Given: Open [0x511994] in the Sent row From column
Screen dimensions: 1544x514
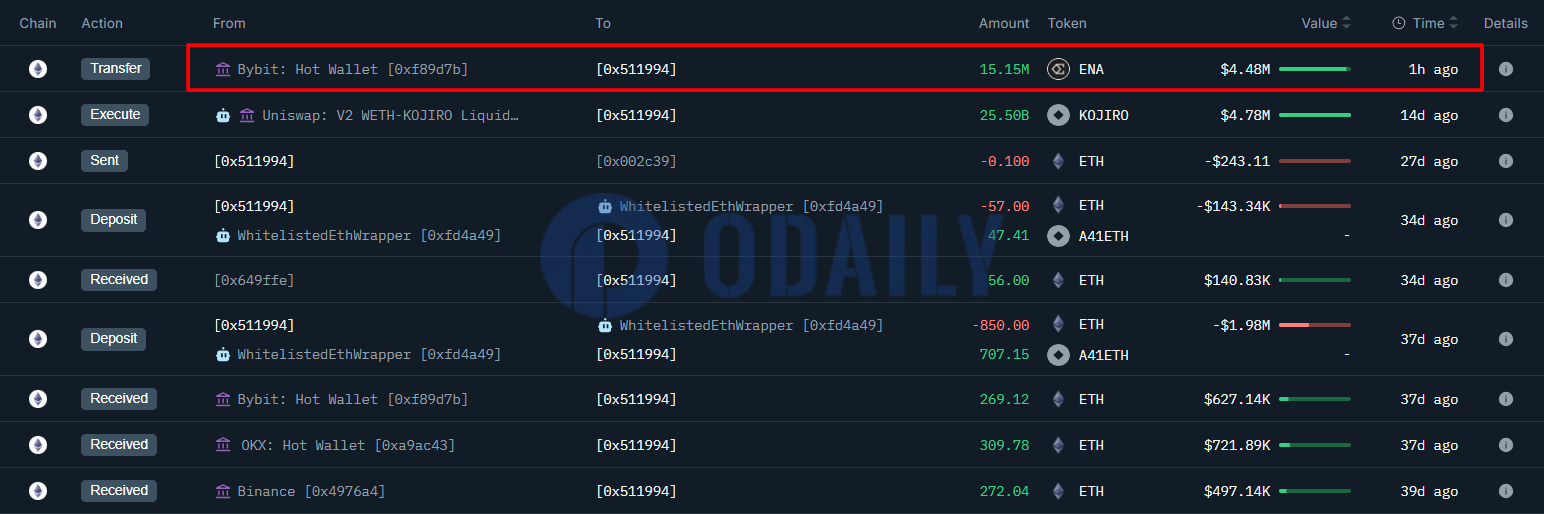Looking at the screenshot, I should (x=254, y=161).
